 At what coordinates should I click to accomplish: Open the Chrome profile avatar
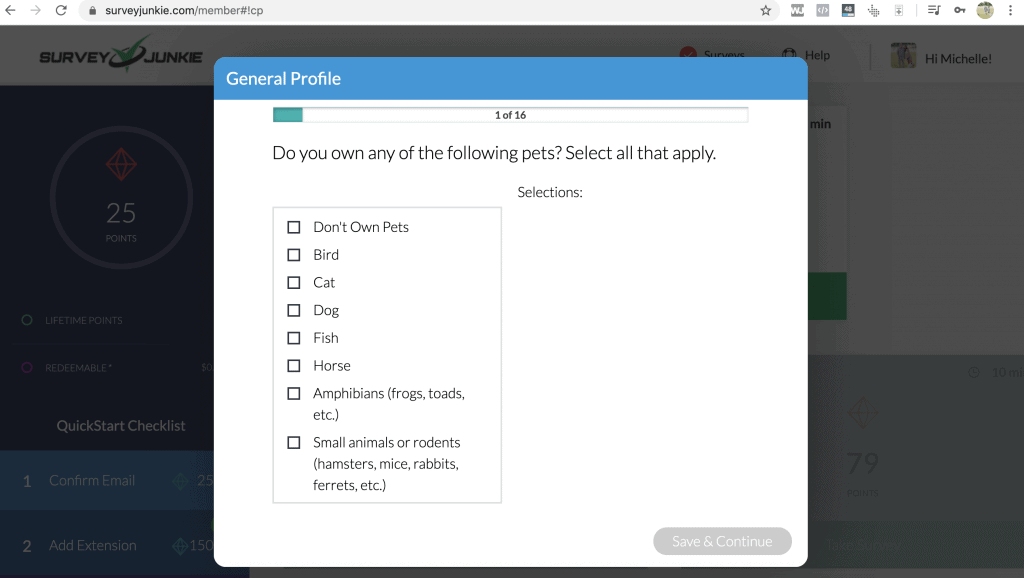985,11
